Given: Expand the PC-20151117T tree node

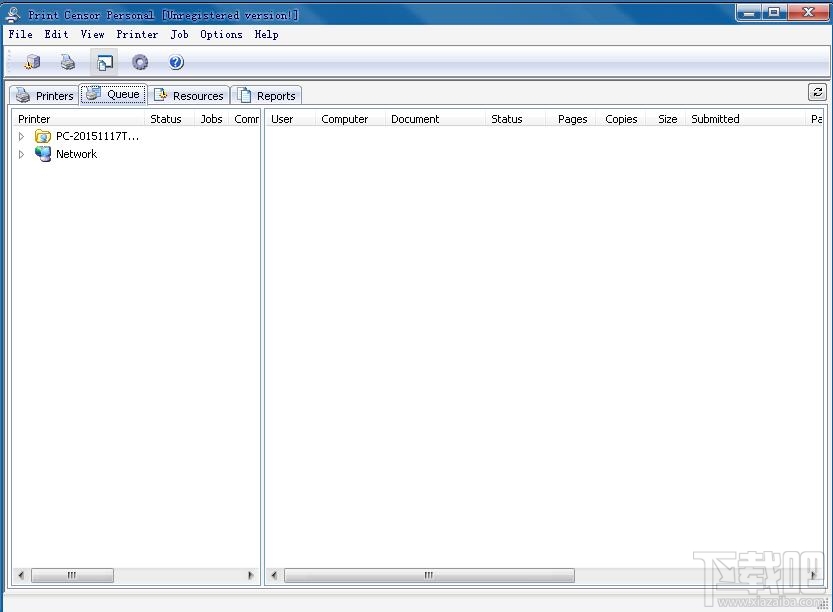Looking at the screenshot, I should tap(21, 137).
